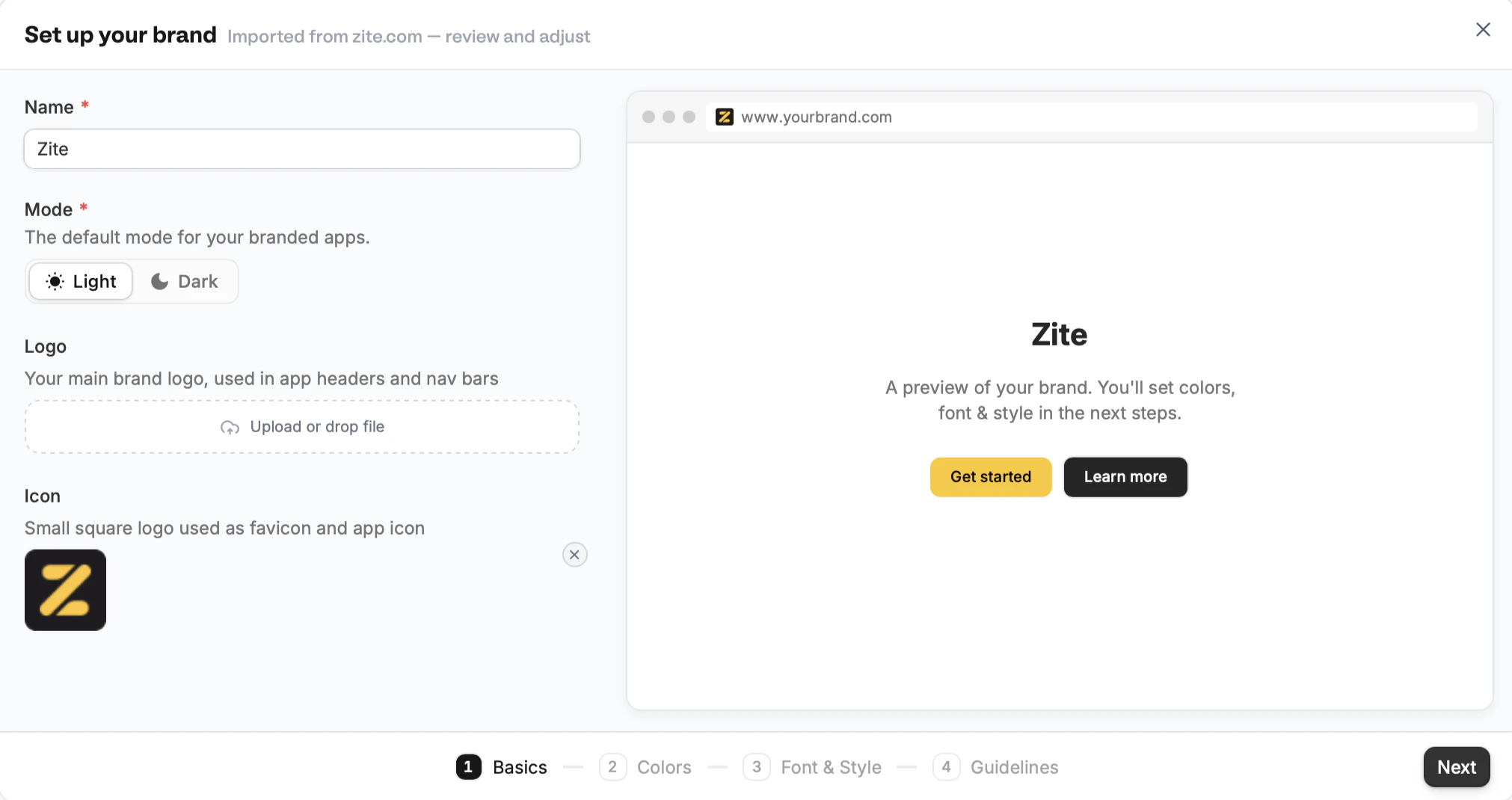1512x800 pixels.
Task: Click the Get started preview button
Action: tap(991, 477)
